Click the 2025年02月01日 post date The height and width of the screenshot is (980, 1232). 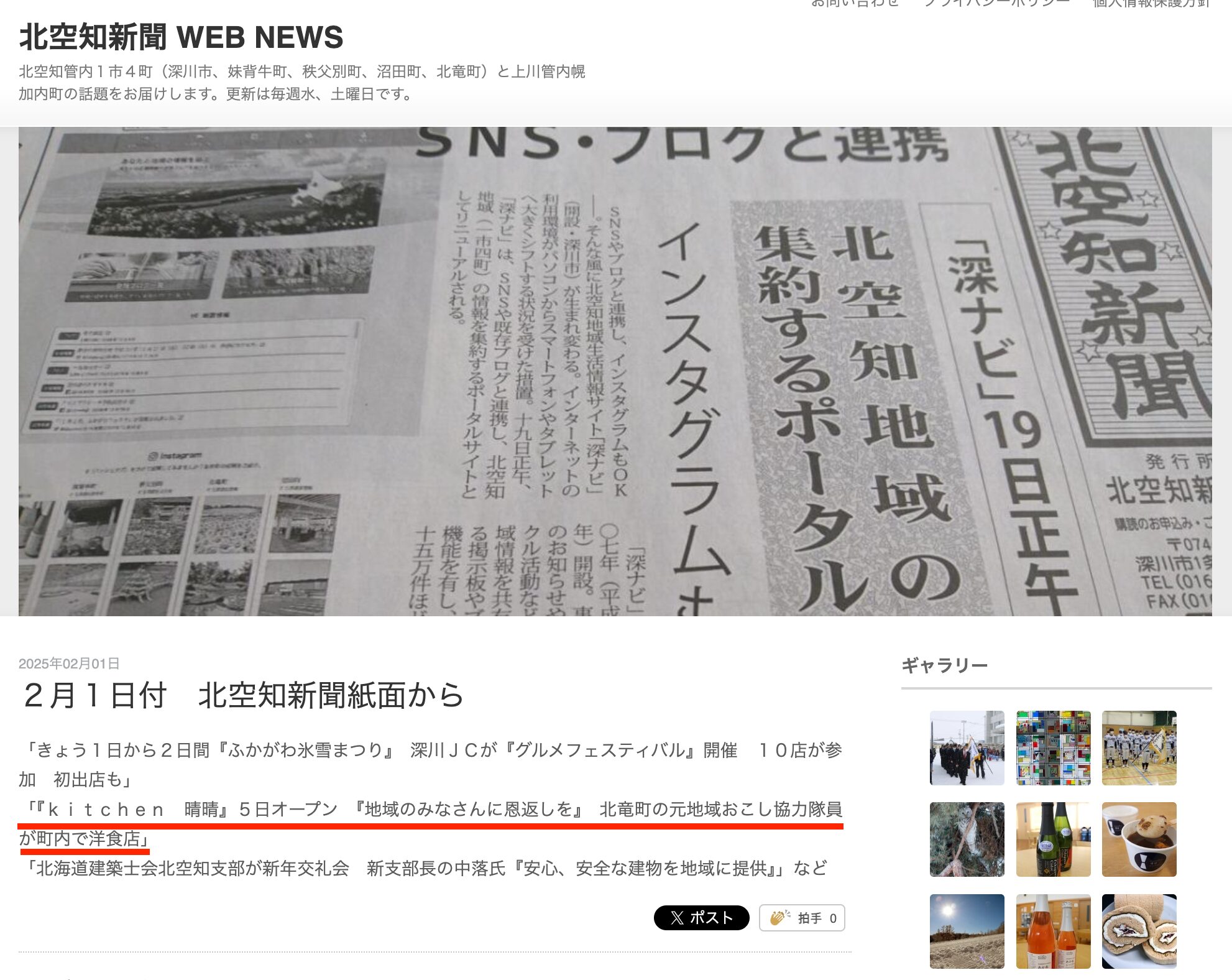69,663
